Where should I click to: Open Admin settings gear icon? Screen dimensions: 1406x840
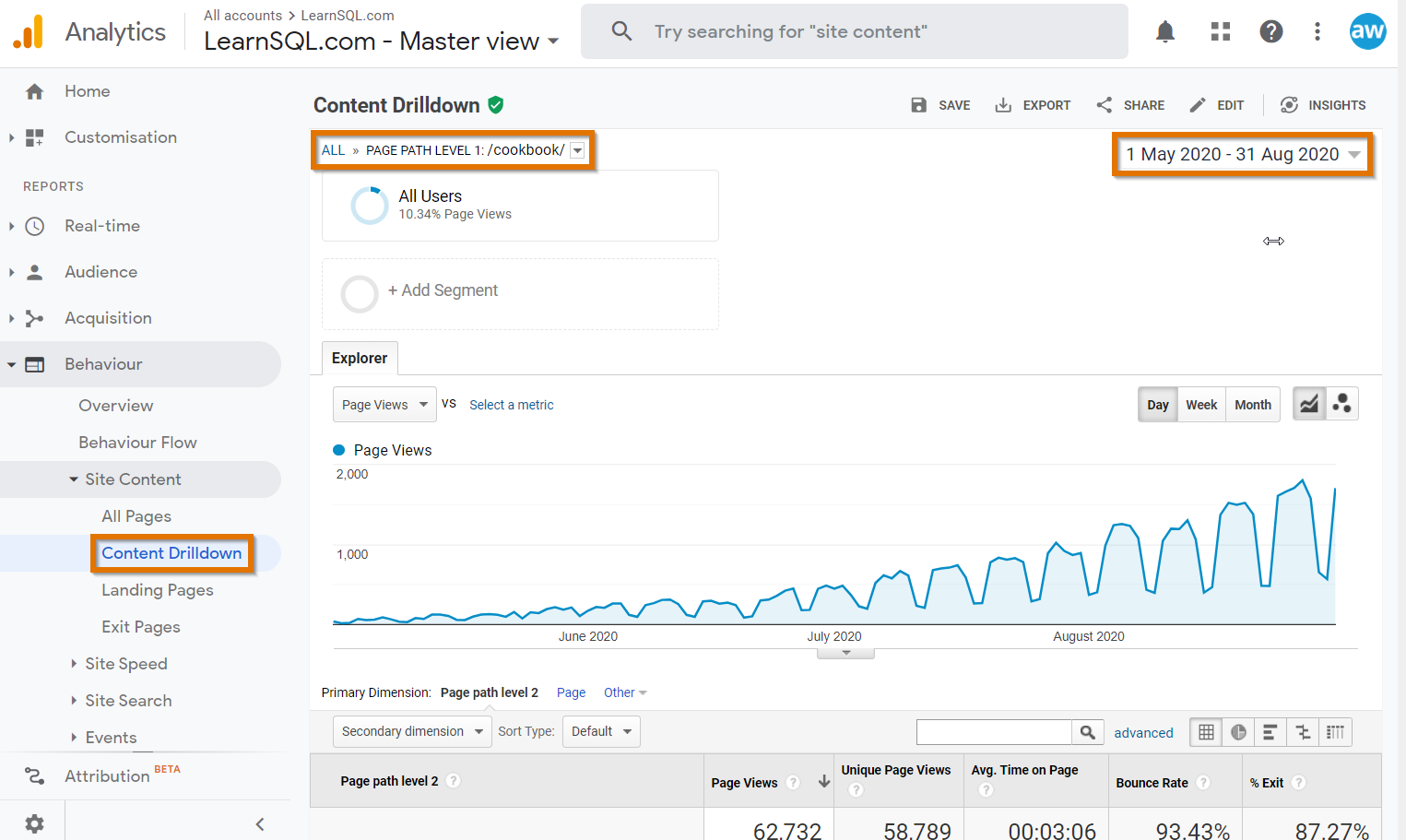click(x=35, y=823)
